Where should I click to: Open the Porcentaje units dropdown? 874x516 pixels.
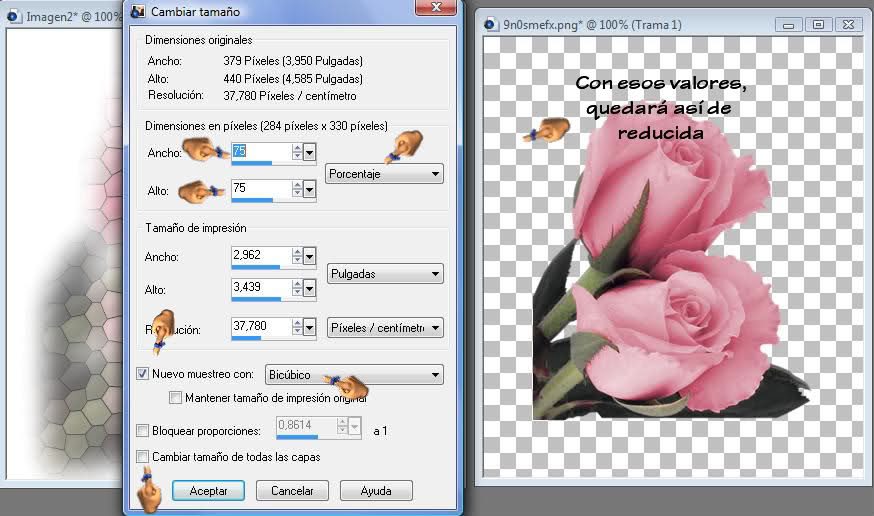pyautogui.click(x=384, y=174)
